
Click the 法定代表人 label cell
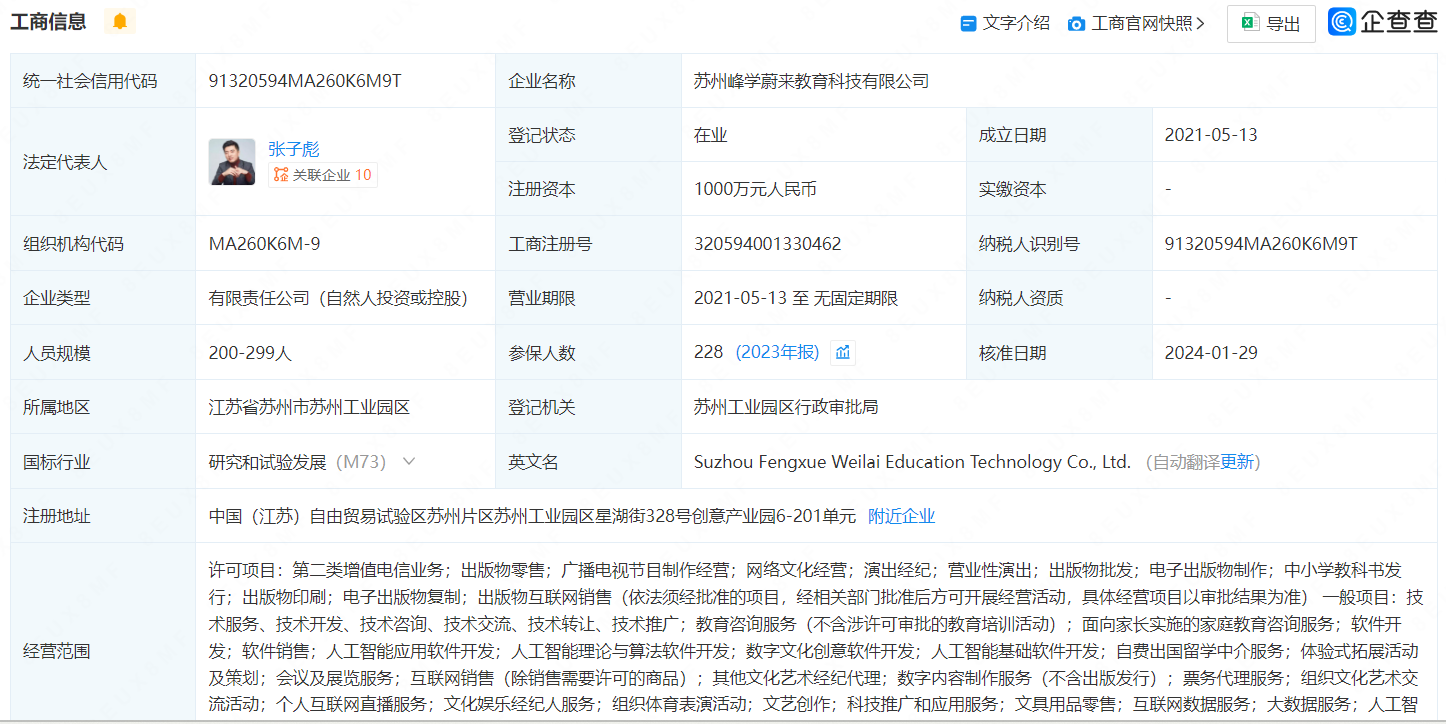tap(103, 162)
